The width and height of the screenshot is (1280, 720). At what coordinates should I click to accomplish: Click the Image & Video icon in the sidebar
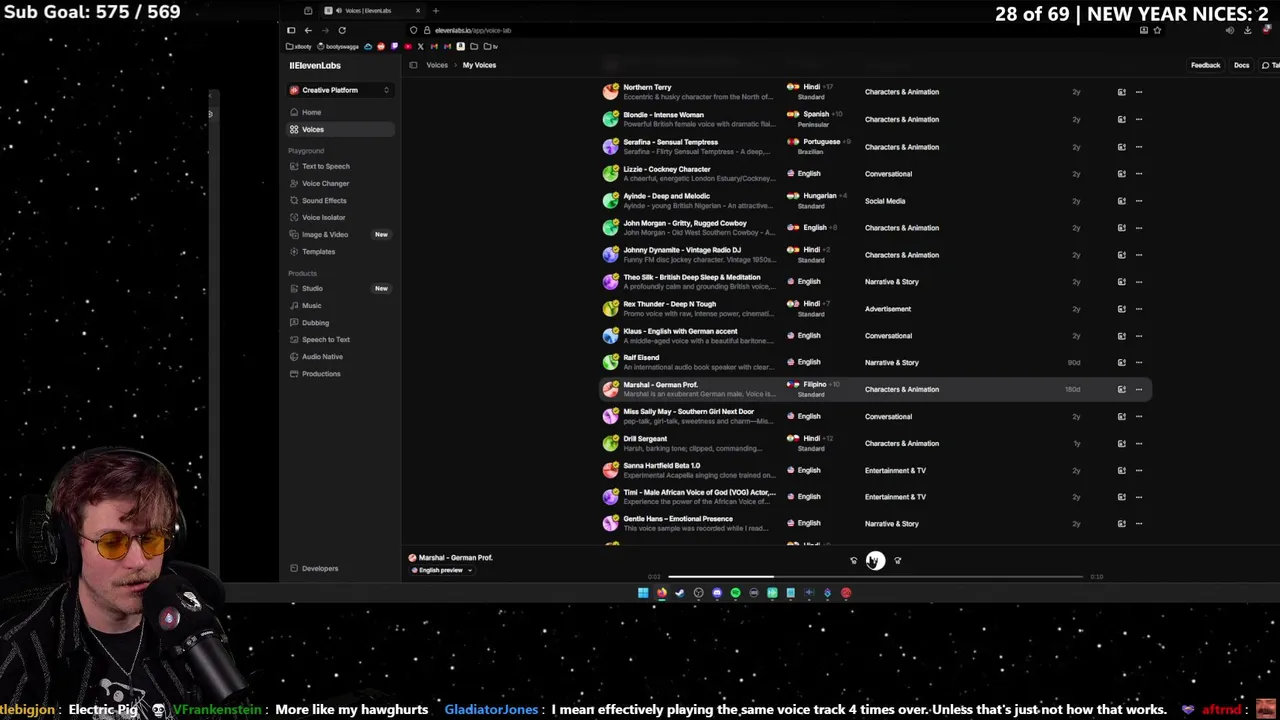click(294, 234)
